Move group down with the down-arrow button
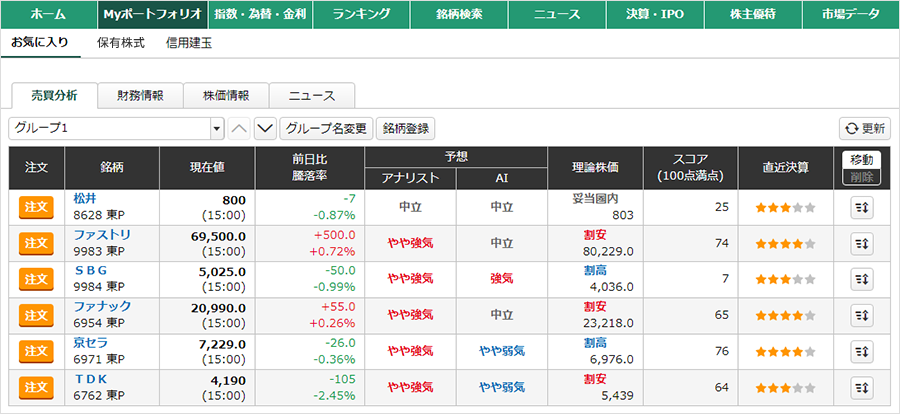Viewport: 900px width, 414px height. 265,129
